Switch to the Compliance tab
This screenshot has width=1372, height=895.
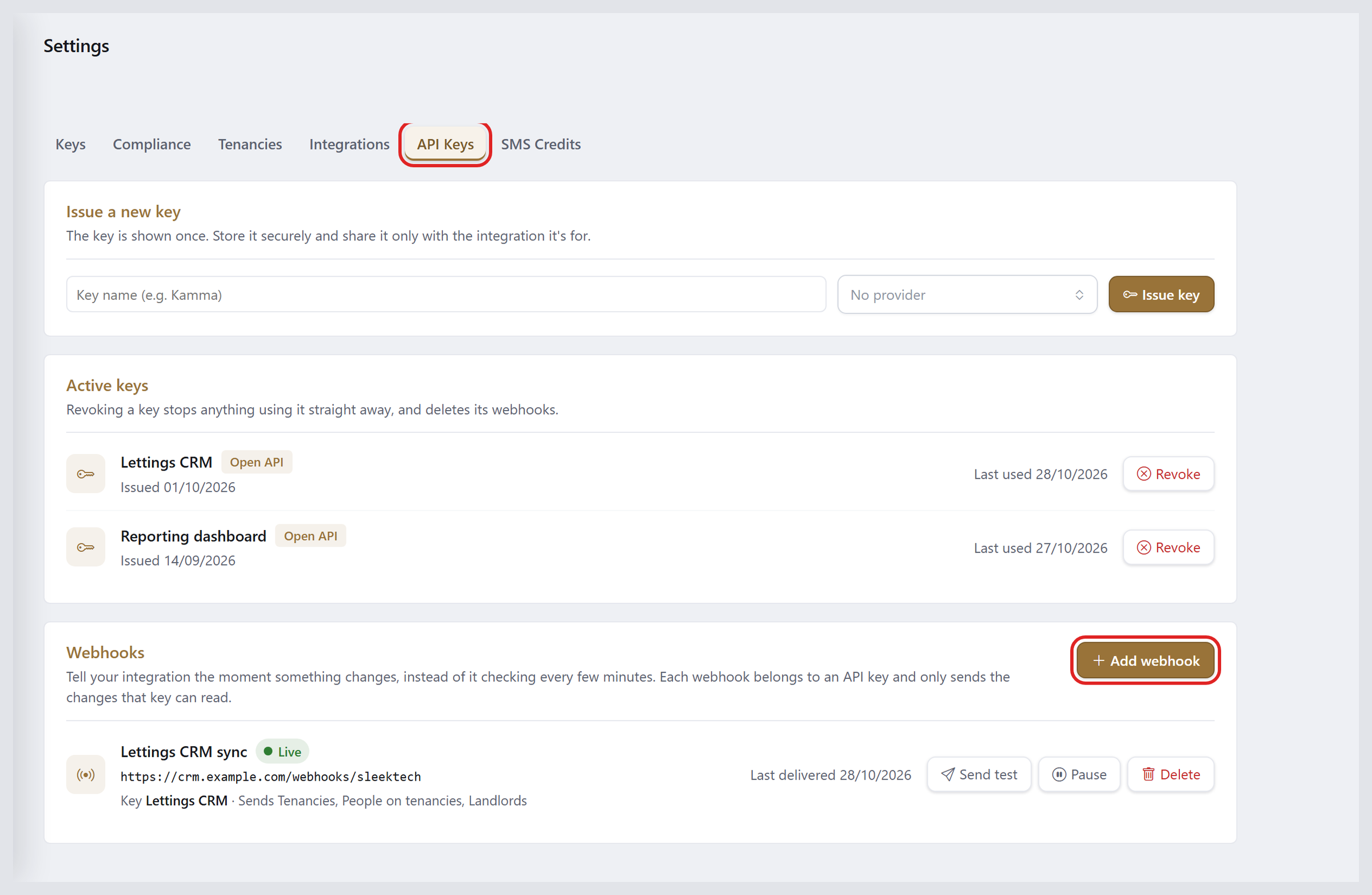151,144
